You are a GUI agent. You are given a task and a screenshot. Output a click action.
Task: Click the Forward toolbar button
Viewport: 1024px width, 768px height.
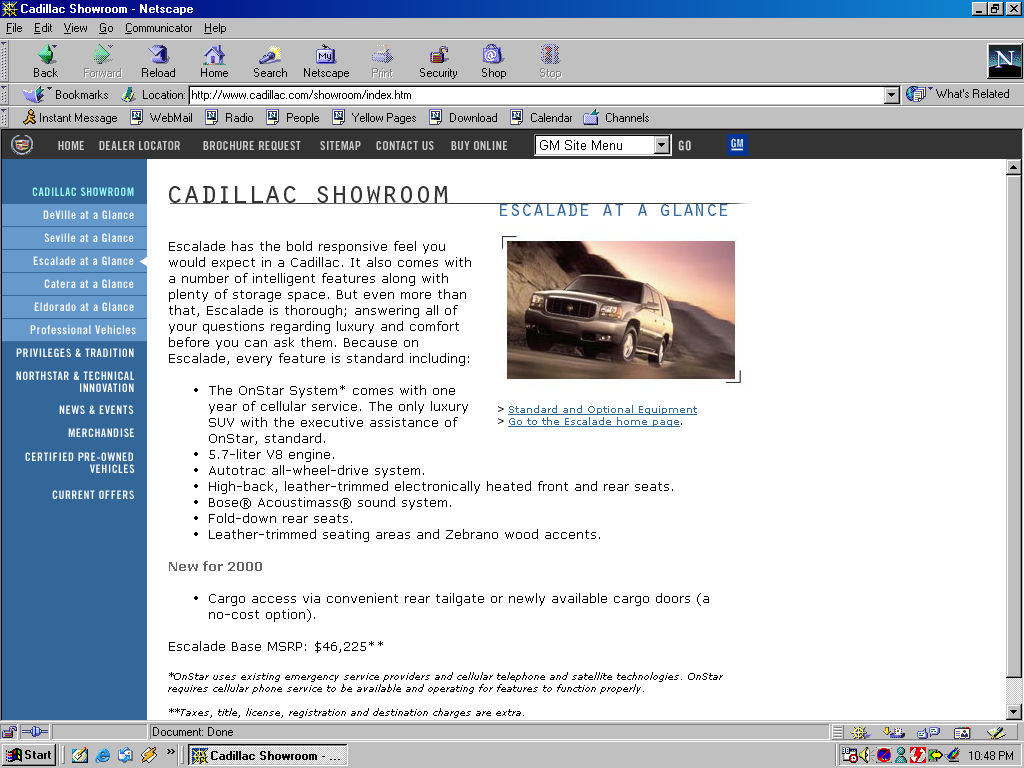click(x=103, y=61)
